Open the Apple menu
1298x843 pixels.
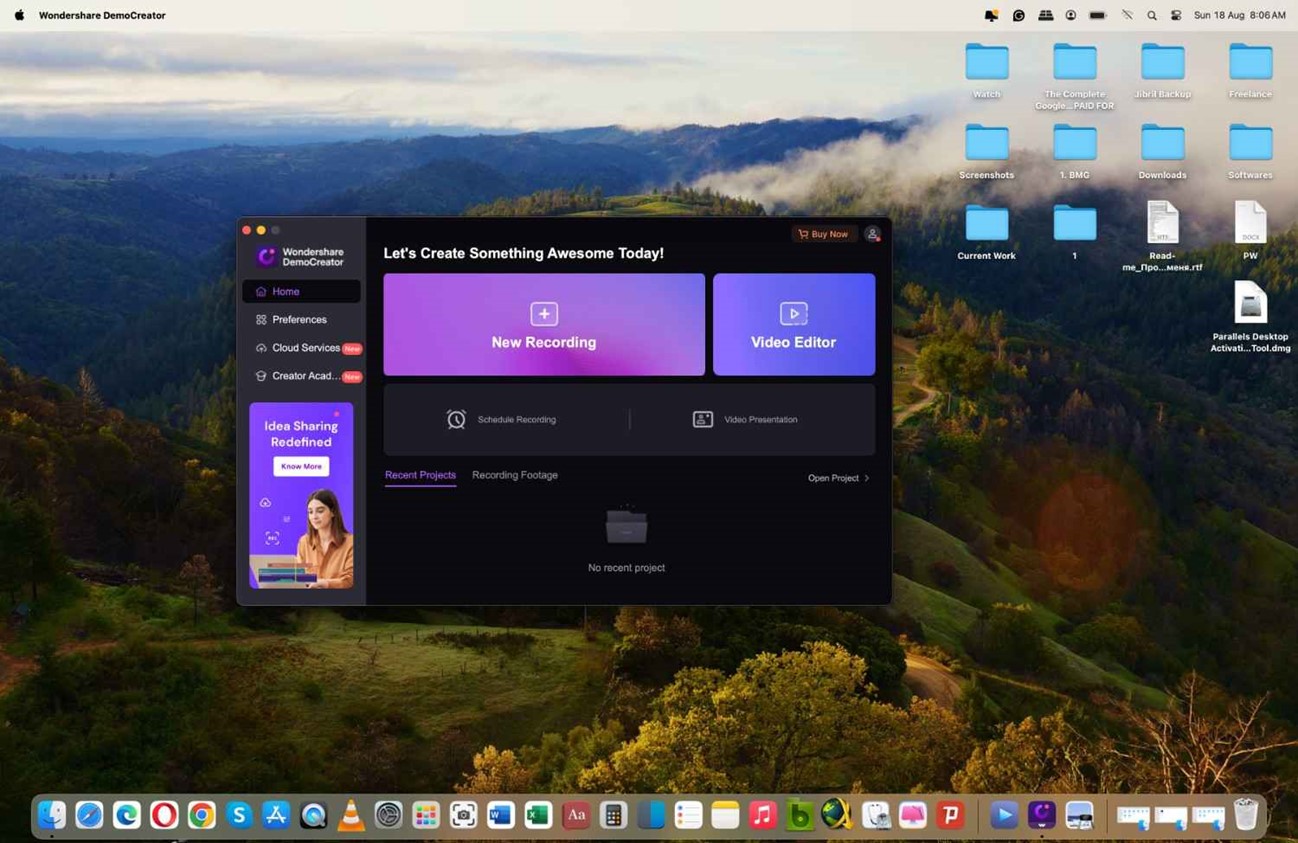coord(19,15)
